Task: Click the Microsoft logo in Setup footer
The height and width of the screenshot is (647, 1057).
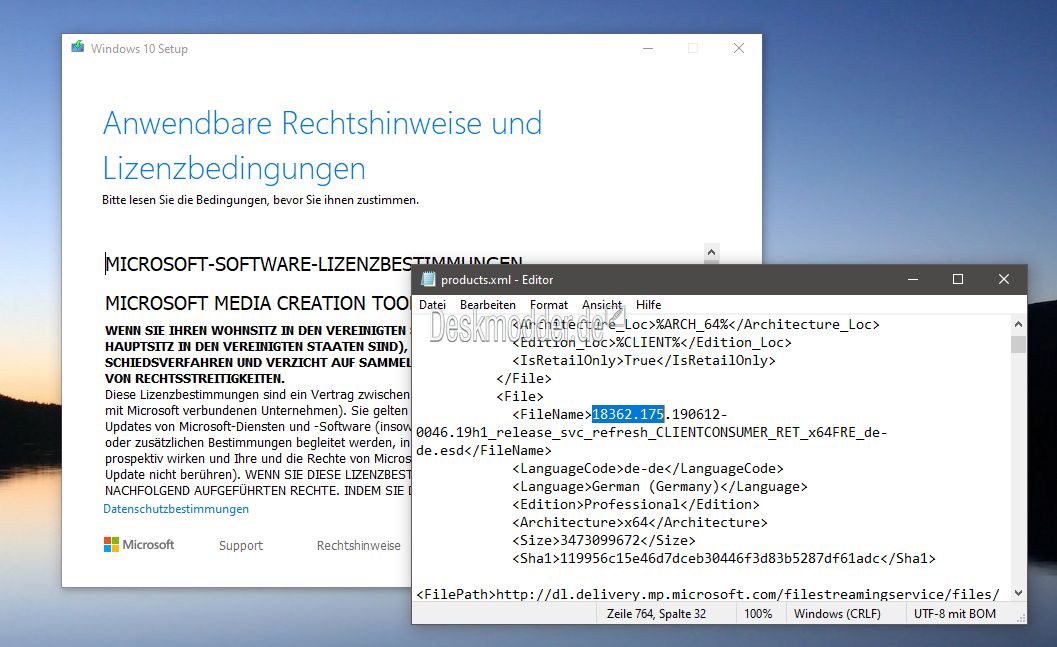Action: (139, 545)
